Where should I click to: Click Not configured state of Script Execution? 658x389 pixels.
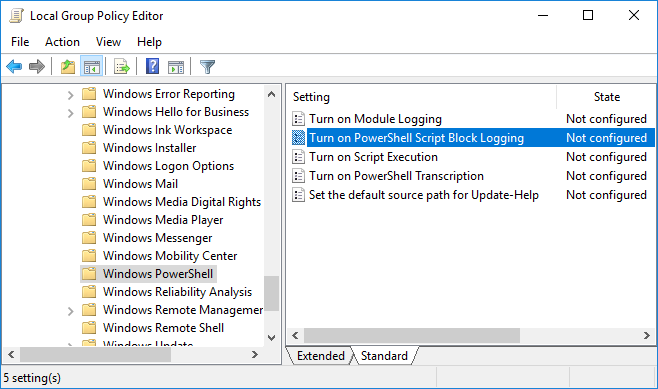point(606,157)
